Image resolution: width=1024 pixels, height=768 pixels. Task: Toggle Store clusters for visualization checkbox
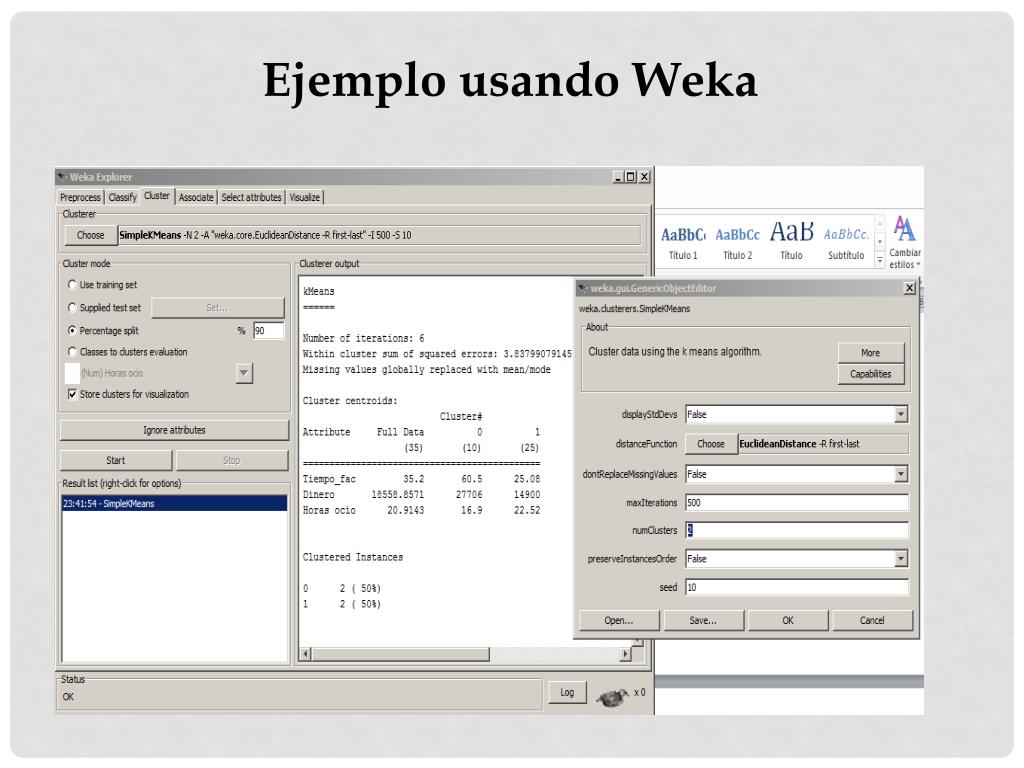[72, 394]
